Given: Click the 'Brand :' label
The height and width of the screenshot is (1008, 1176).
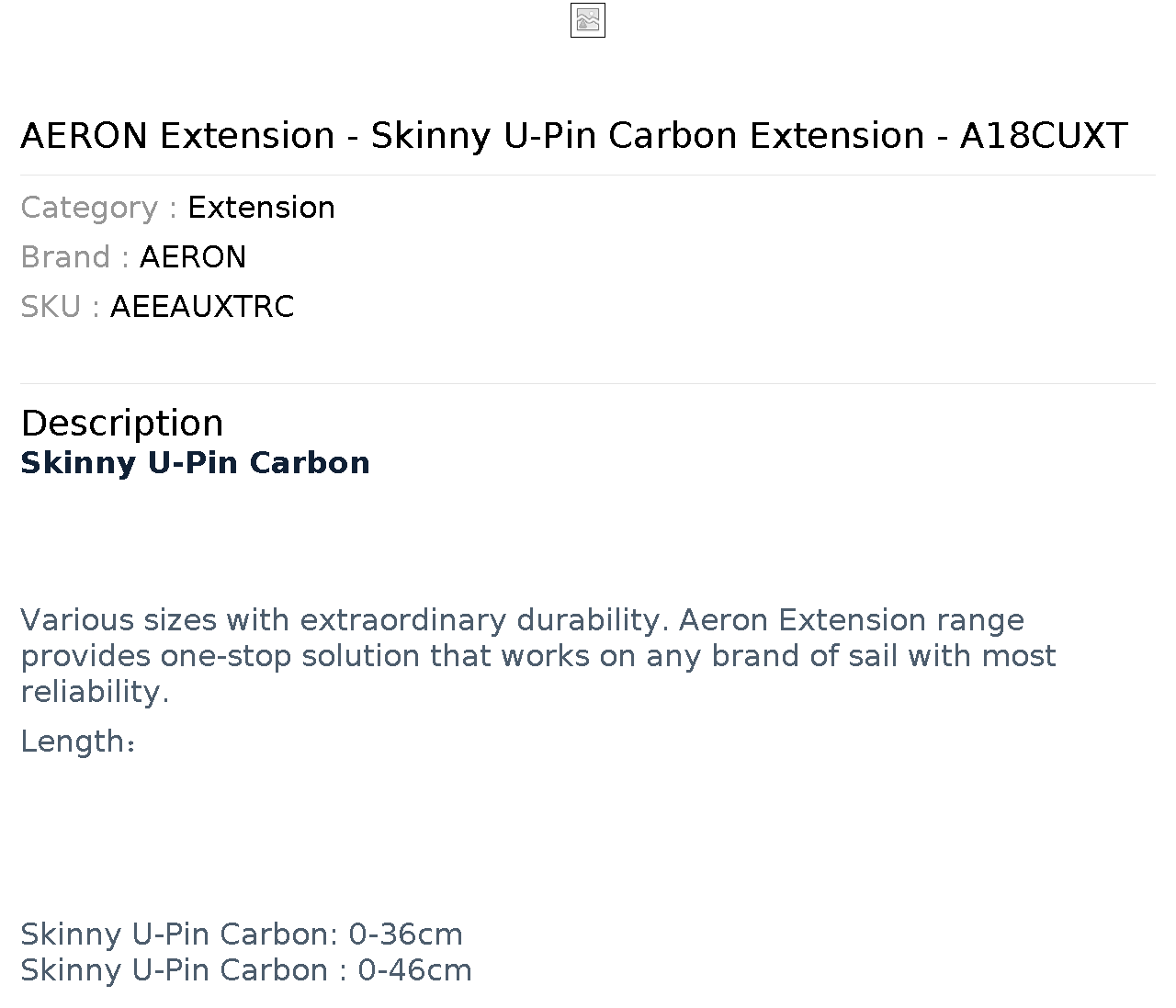Looking at the screenshot, I should click(x=75, y=257).
